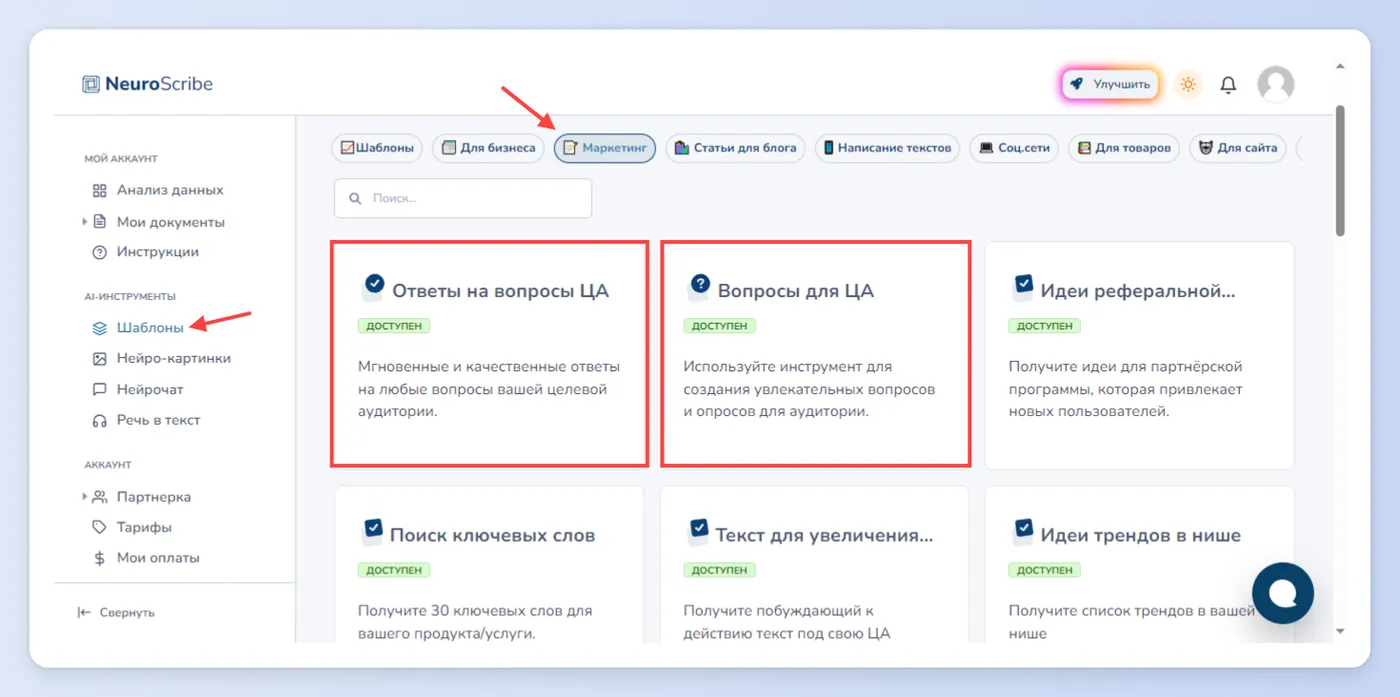Viewport: 1400px width, 697px height.
Task: Toggle the light/dark theme sun button
Action: click(1188, 85)
